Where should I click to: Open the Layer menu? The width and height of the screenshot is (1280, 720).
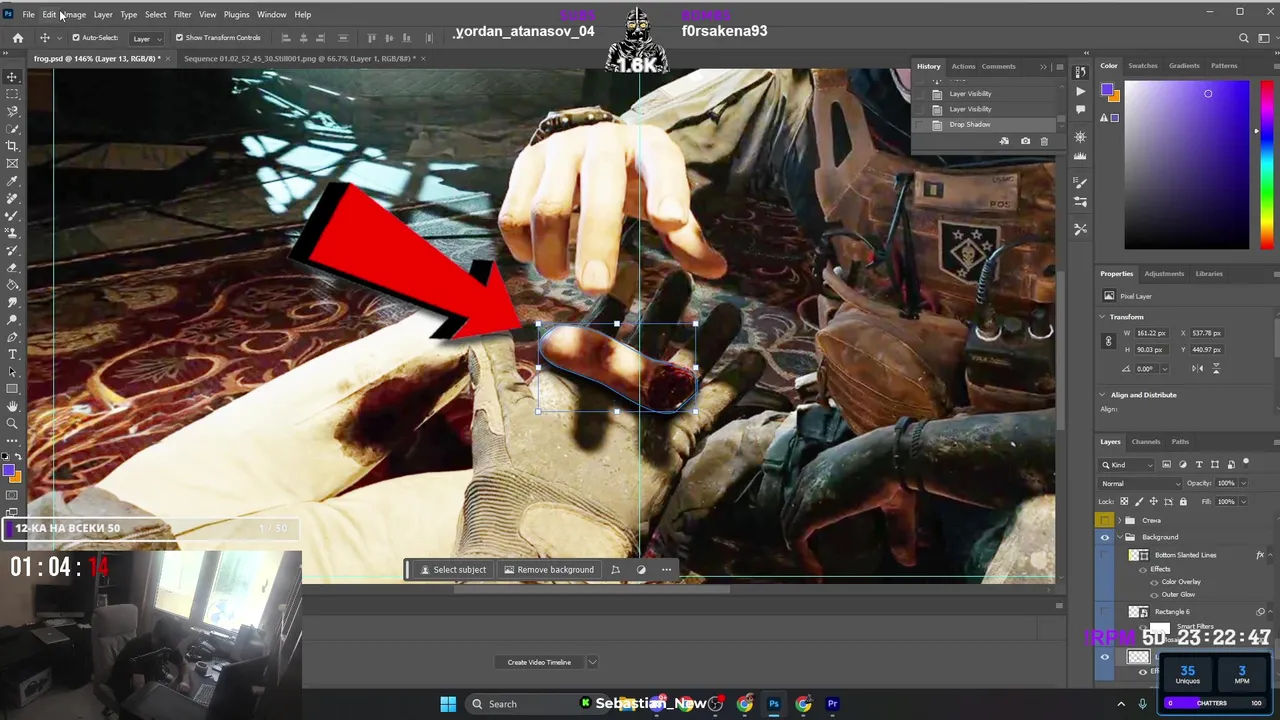coord(103,14)
